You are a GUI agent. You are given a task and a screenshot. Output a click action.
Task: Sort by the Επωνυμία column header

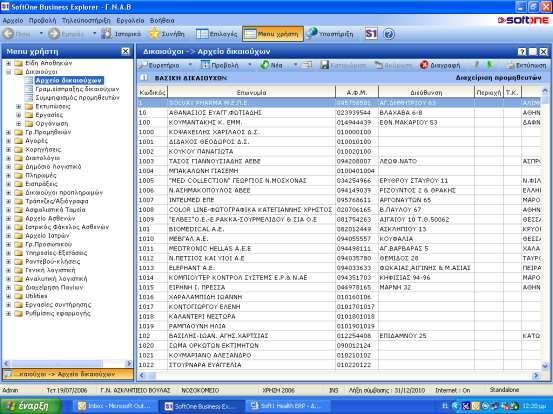pos(251,92)
